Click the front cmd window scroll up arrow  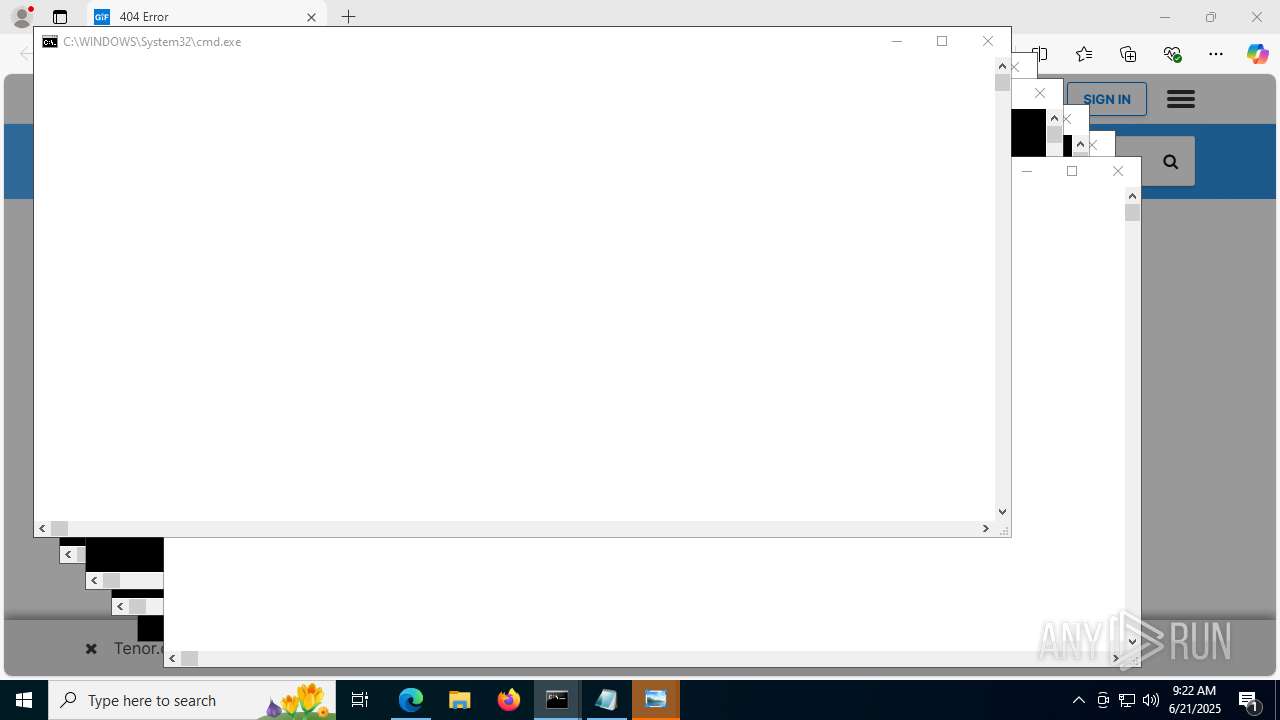pyautogui.click(x=1003, y=66)
